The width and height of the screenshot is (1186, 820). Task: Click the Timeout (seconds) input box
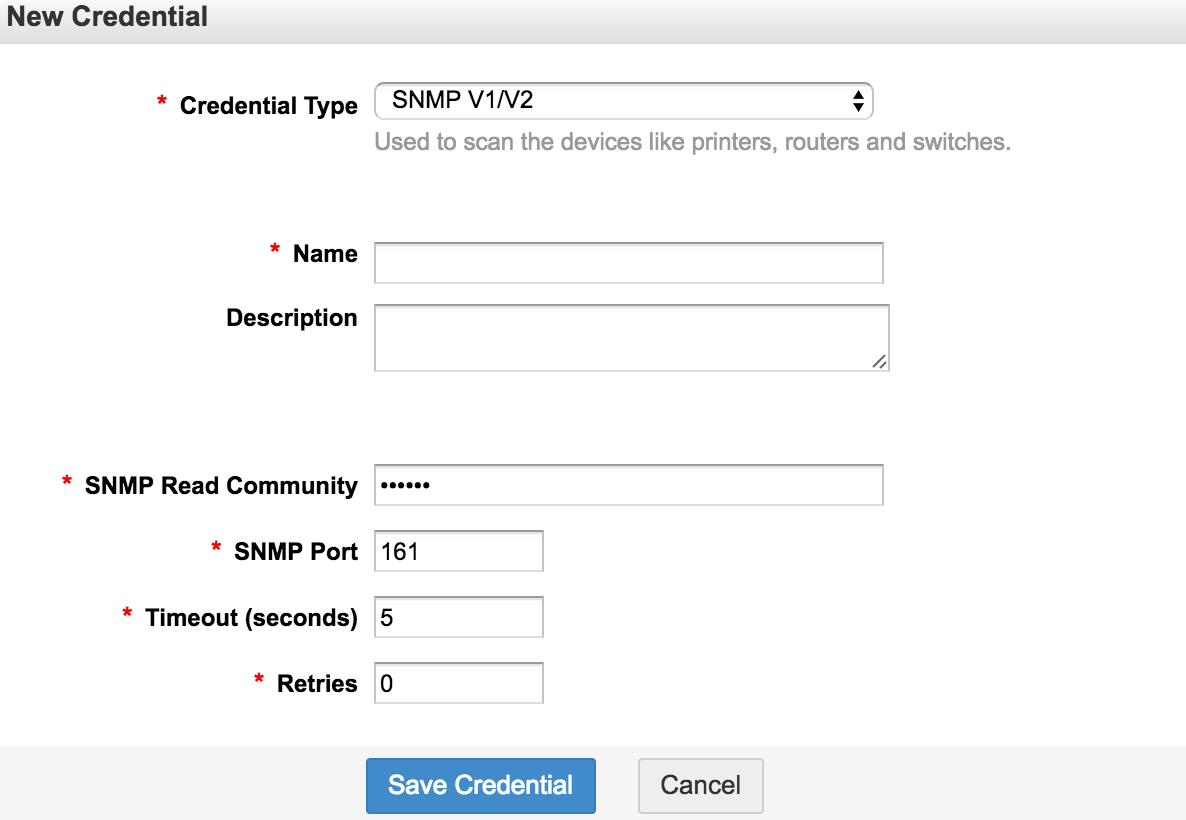pos(458,618)
